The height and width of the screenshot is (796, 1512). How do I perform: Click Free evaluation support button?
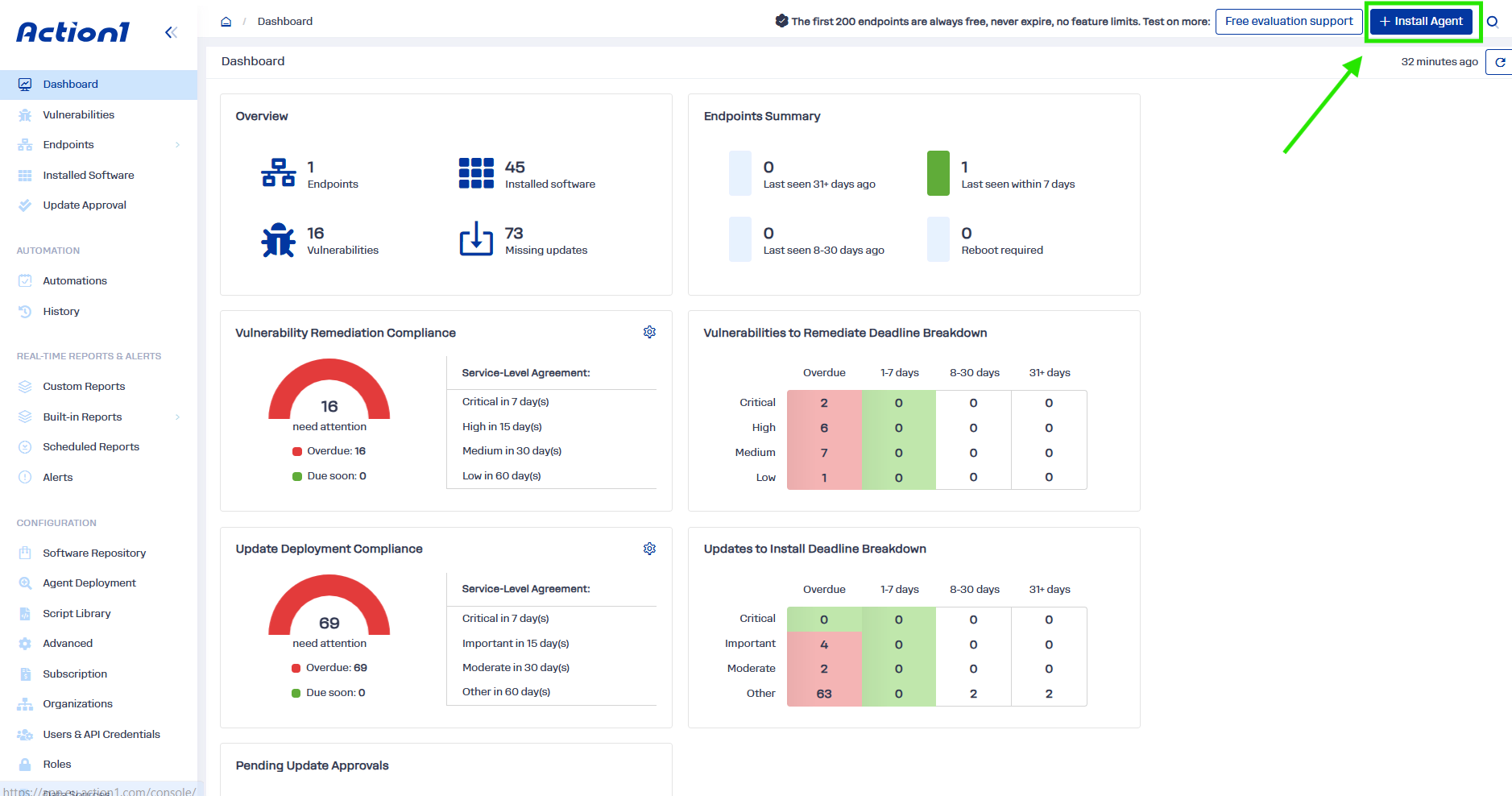pos(1289,22)
